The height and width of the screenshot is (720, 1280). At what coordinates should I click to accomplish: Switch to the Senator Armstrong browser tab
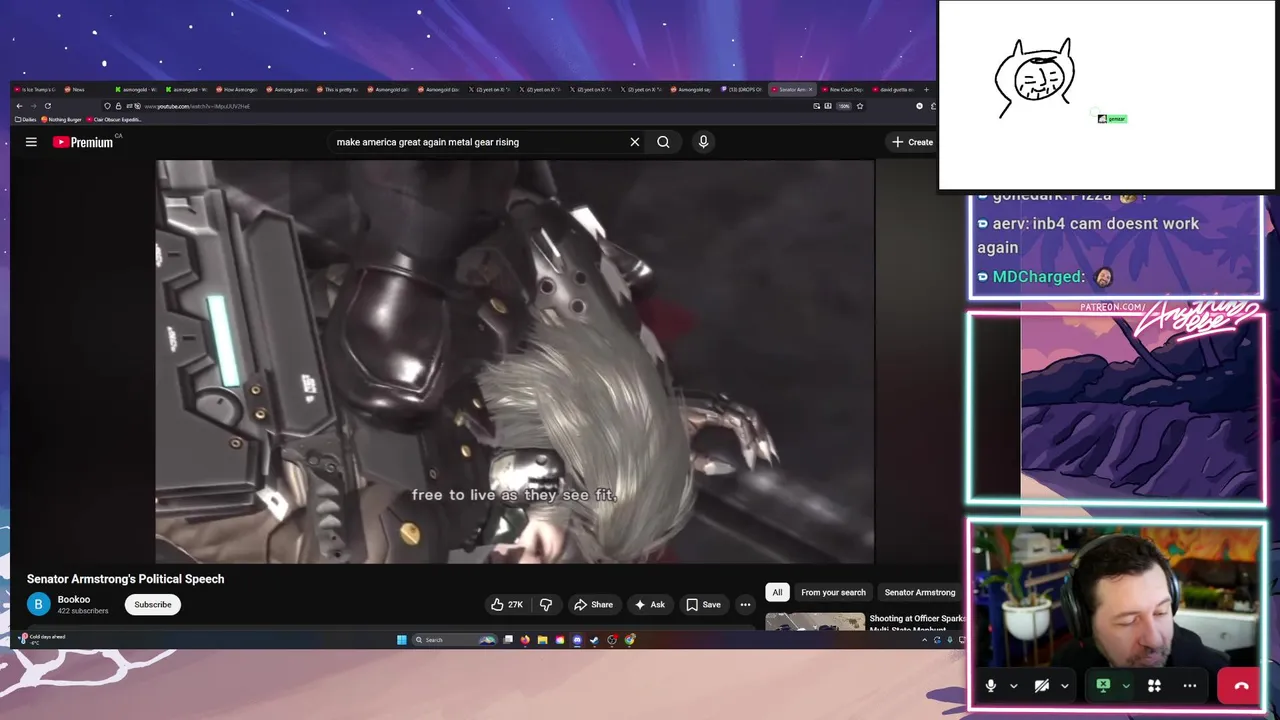(790, 89)
